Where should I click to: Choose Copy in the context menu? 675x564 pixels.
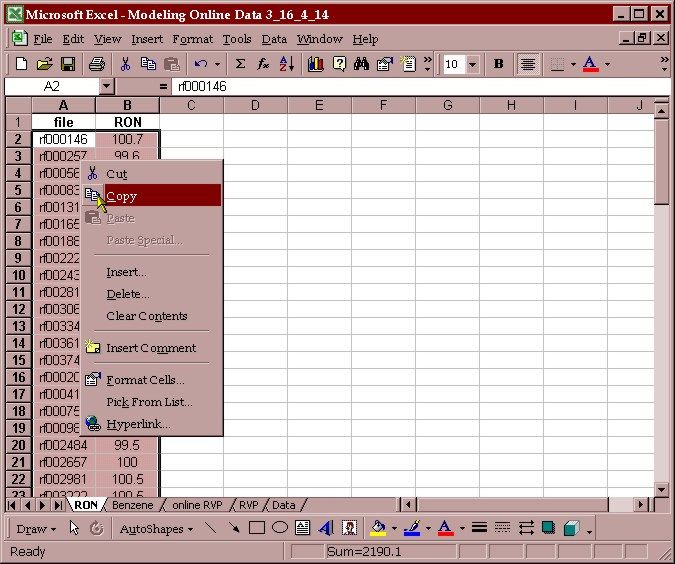[152, 195]
